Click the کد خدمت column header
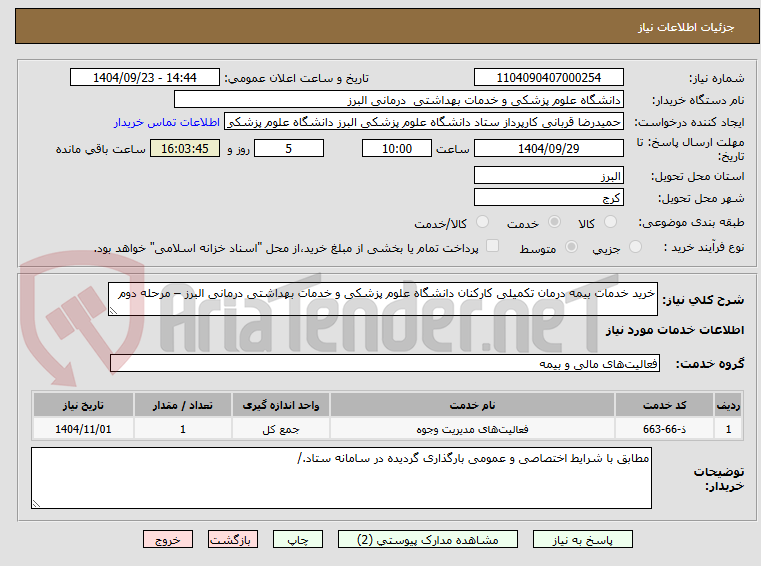This screenshot has width=761, height=566. point(664,405)
